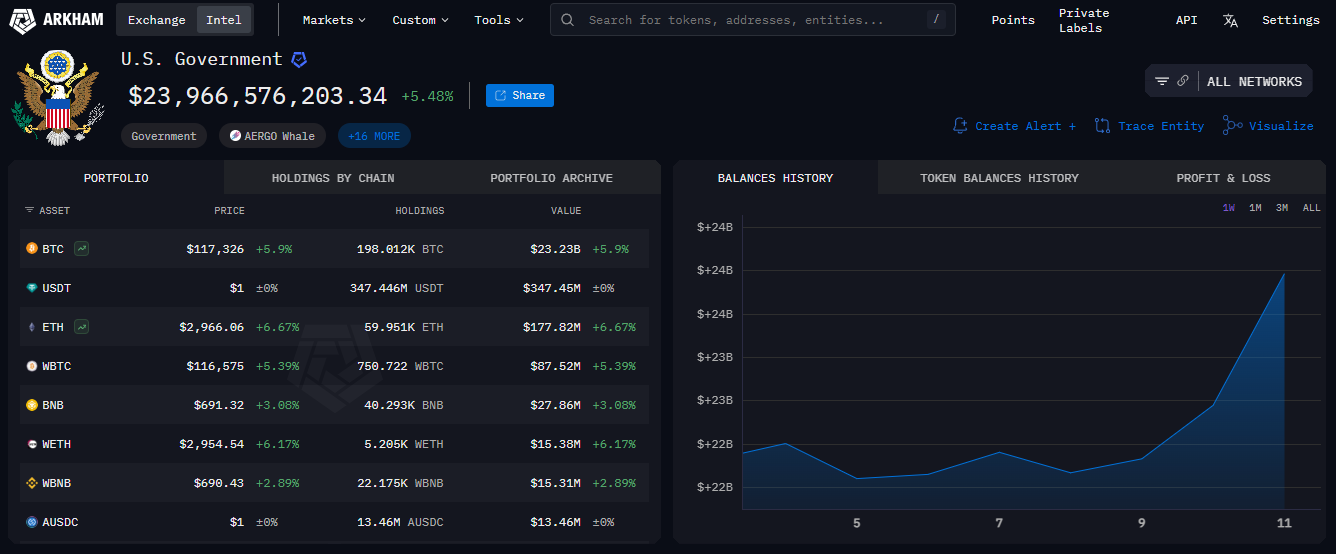The height and width of the screenshot is (554, 1336).
Task: Open the Custom dropdown menu
Action: pos(420,20)
